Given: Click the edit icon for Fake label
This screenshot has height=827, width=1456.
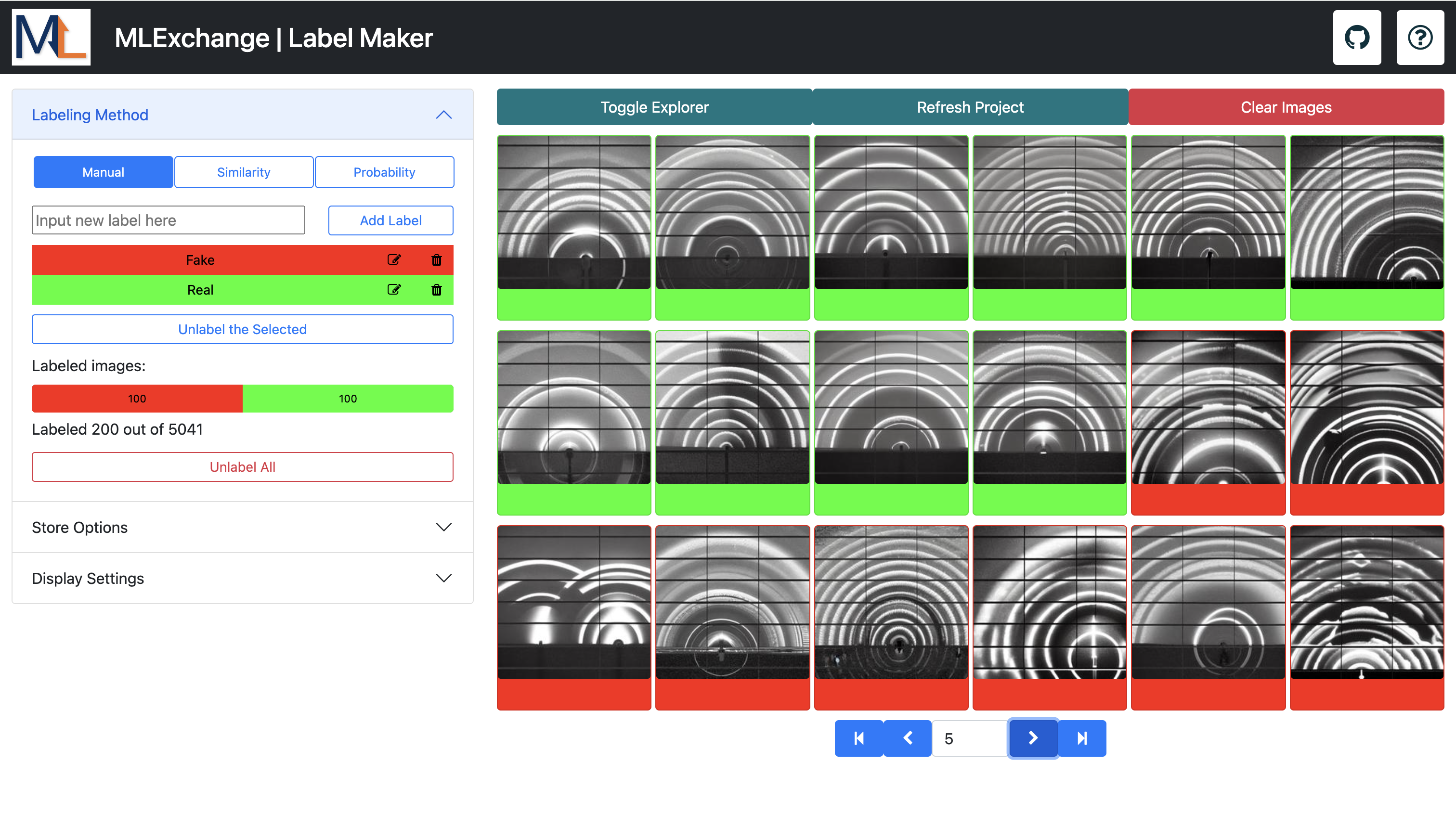Looking at the screenshot, I should pos(394,259).
